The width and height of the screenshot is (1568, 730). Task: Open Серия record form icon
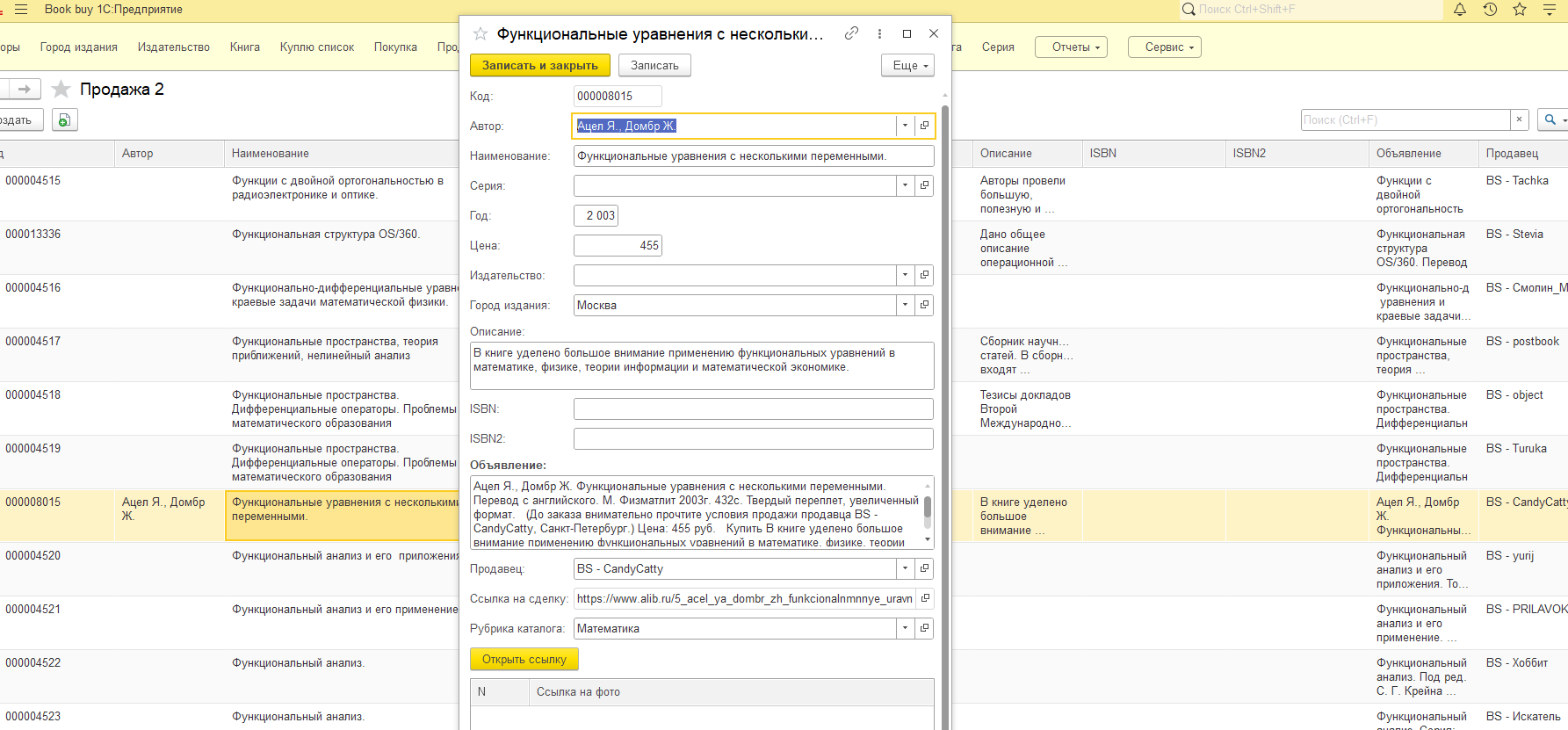pos(924,185)
